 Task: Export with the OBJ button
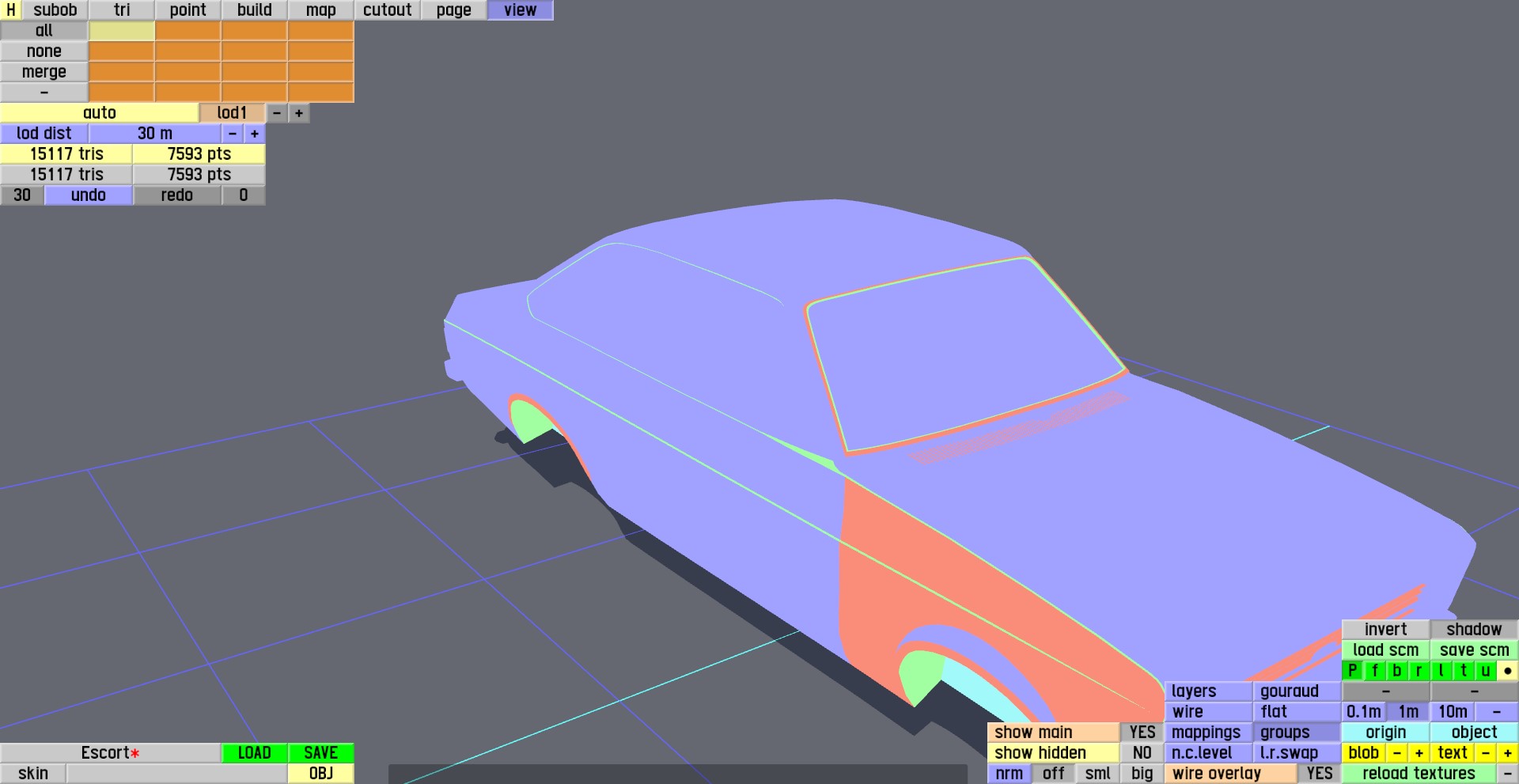(321, 774)
